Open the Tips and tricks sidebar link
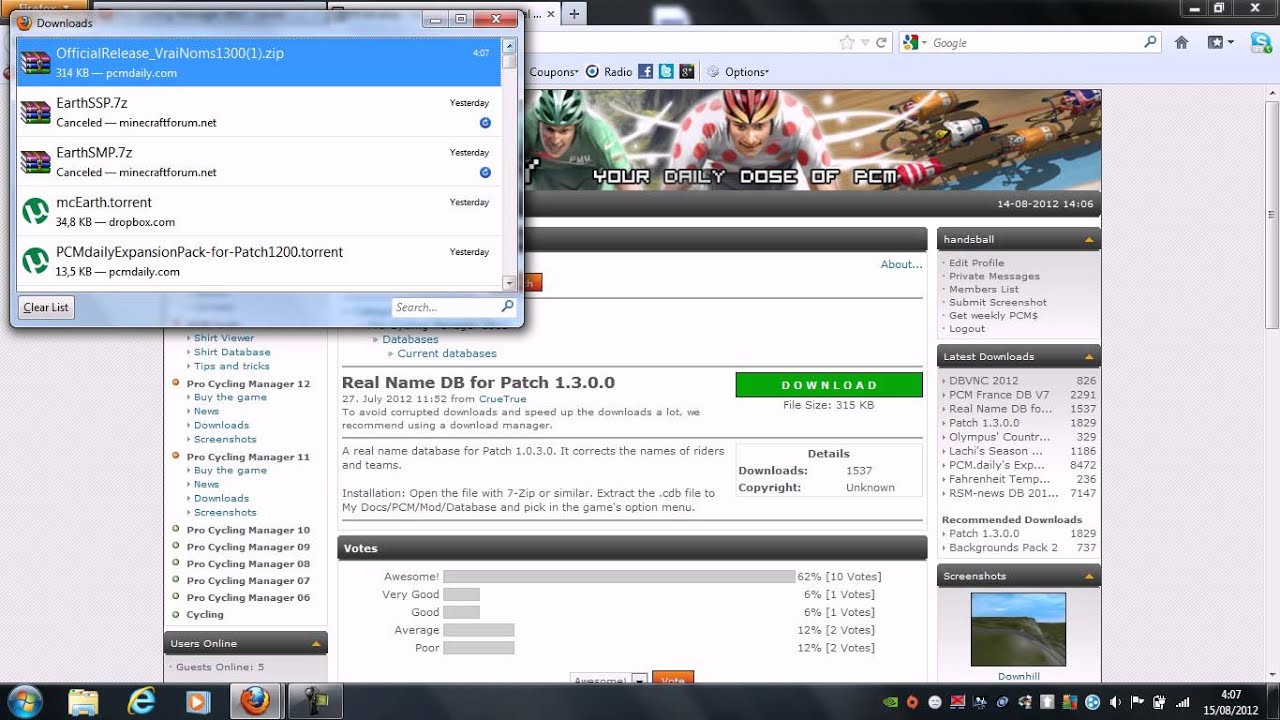 [x=232, y=366]
